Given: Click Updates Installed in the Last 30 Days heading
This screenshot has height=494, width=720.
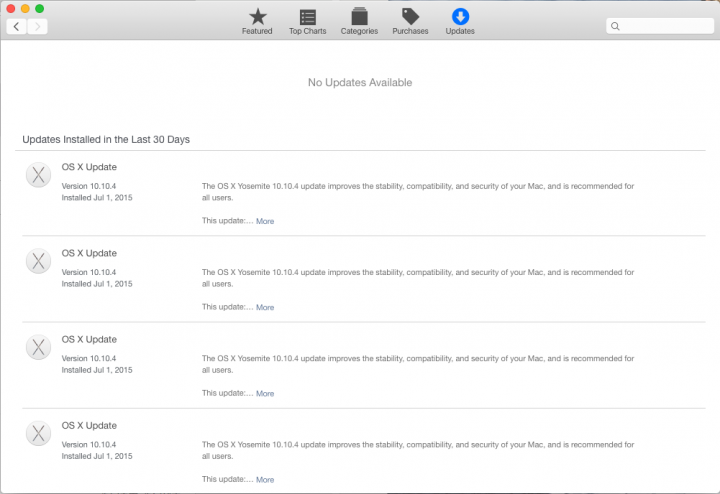Looking at the screenshot, I should point(106,140).
